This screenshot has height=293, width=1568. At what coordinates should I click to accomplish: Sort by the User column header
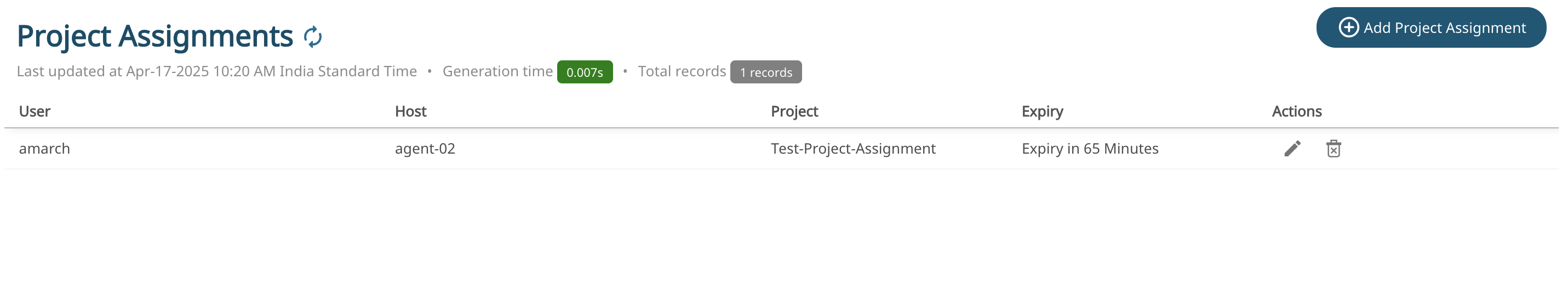pyautogui.click(x=35, y=111)
